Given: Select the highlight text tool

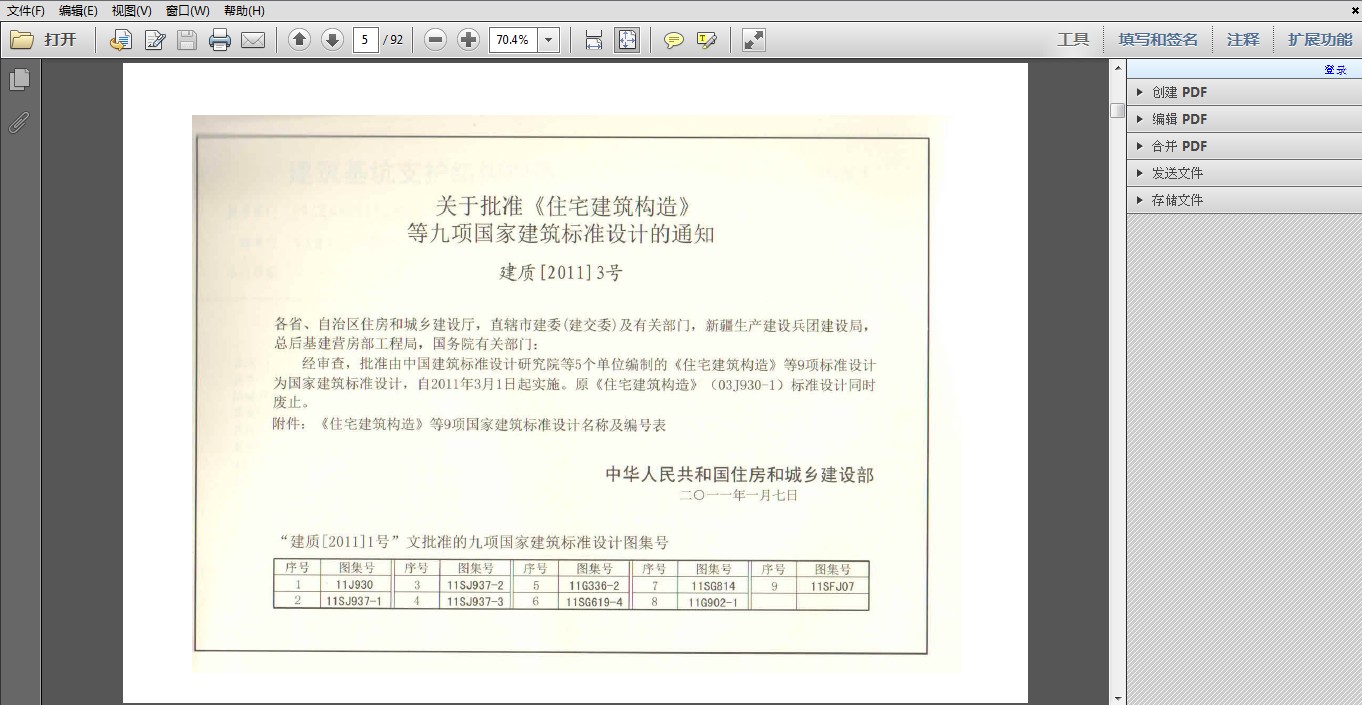Looking at the screenshot, I should [707, 40].
